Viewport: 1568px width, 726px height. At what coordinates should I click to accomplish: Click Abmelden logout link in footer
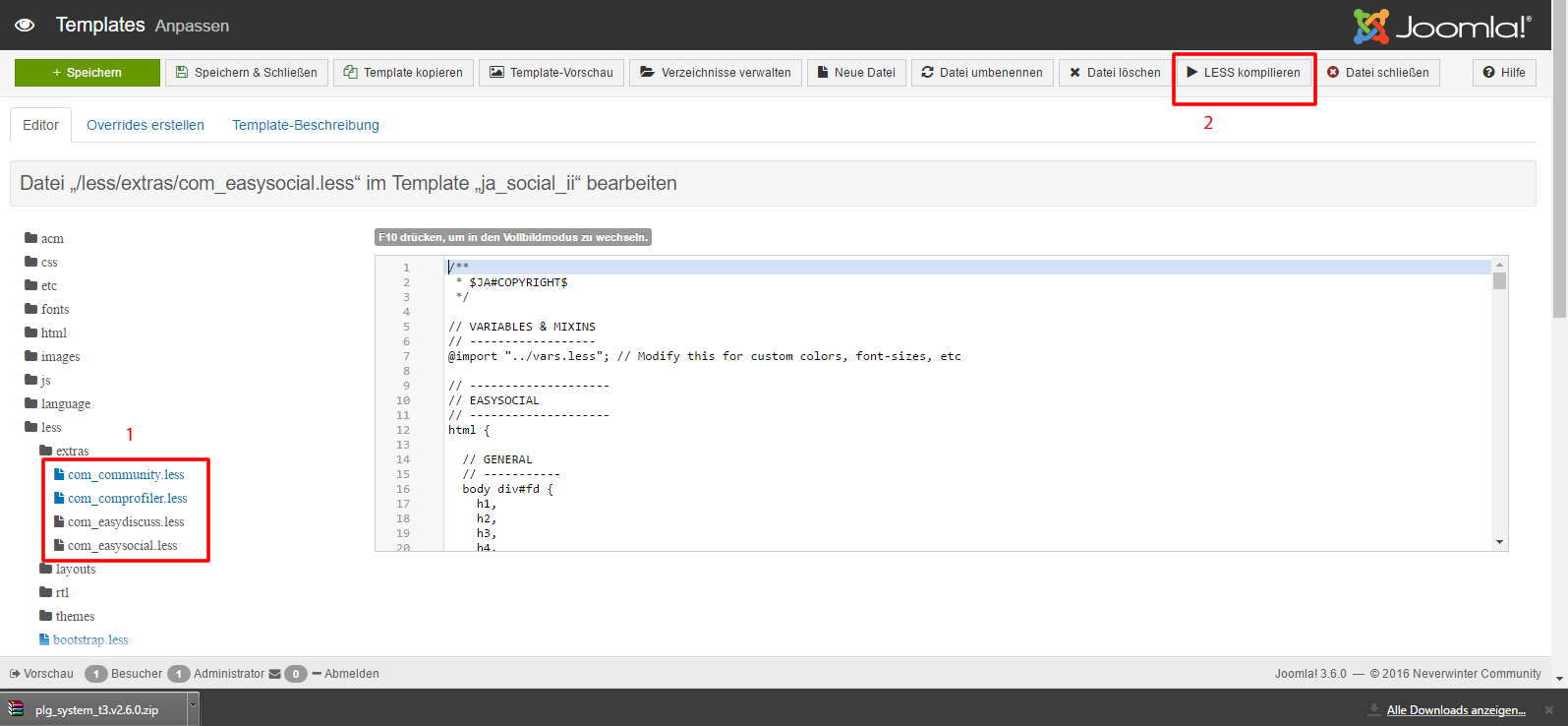point(351,674)
